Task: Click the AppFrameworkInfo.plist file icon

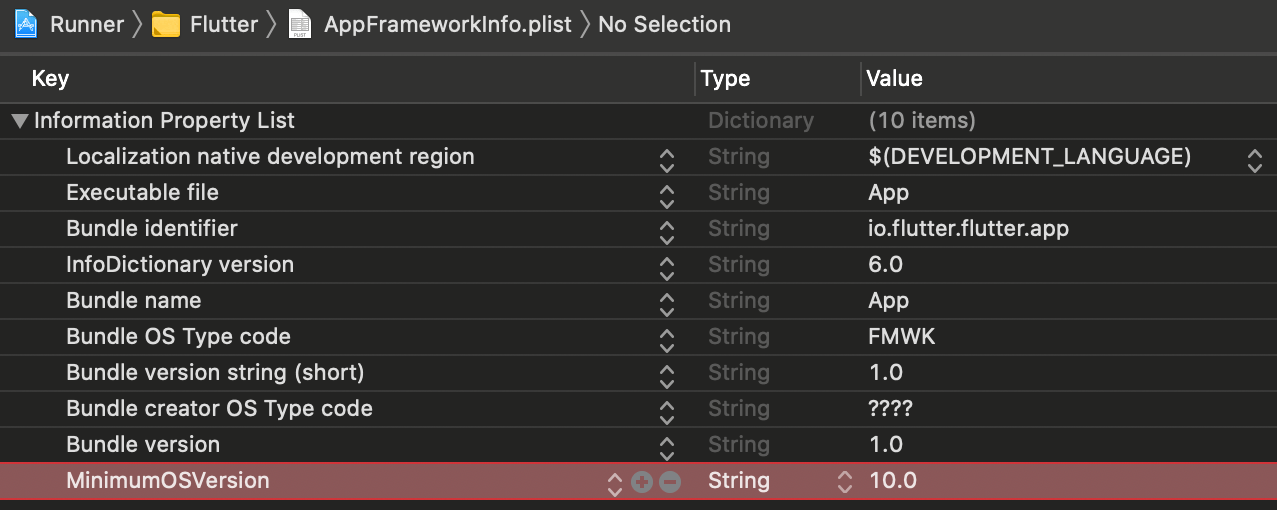Action: pyautogui.click(x=300, y=24)
